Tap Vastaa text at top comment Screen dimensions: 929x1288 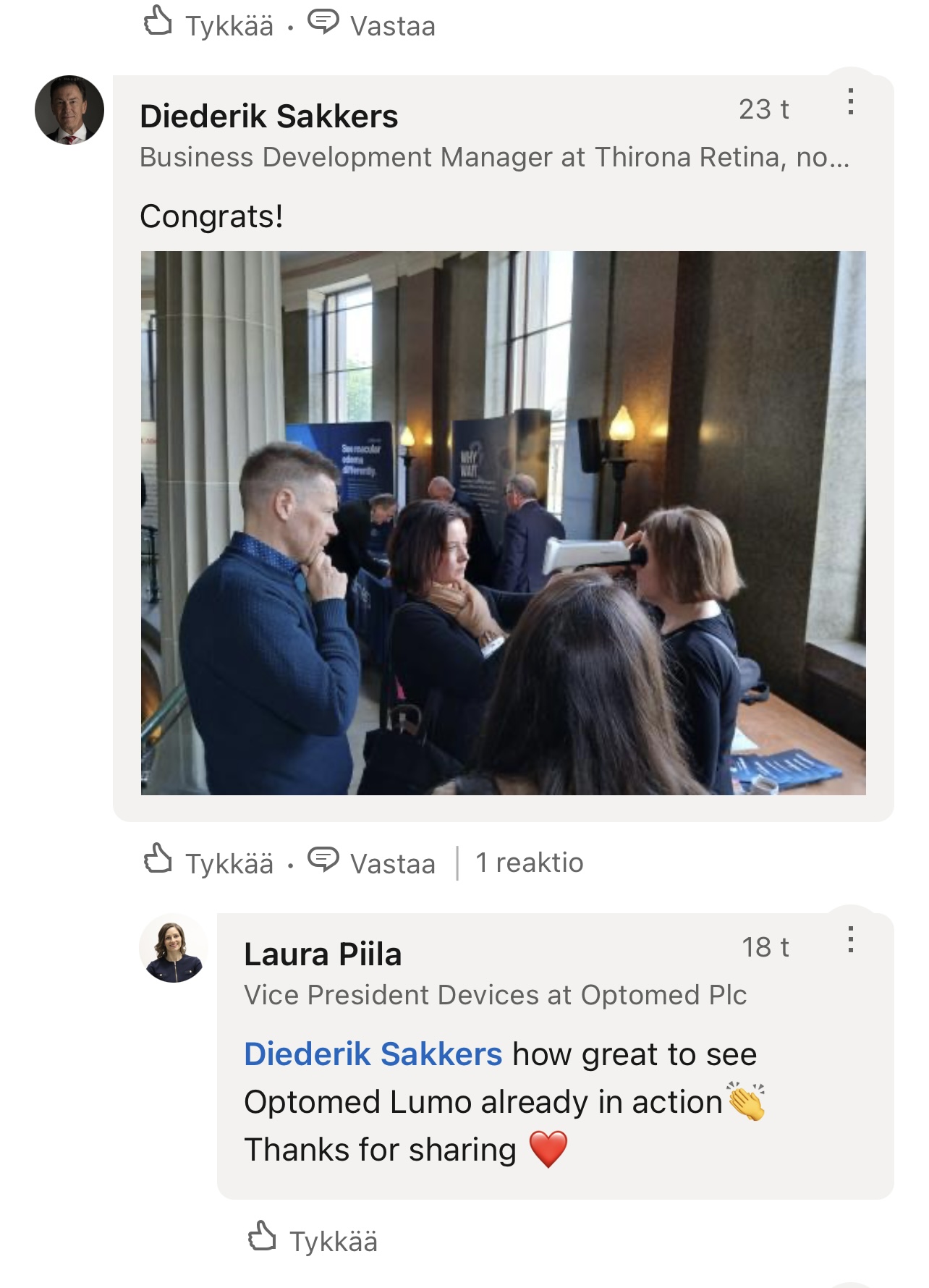[x=393, y=27]
